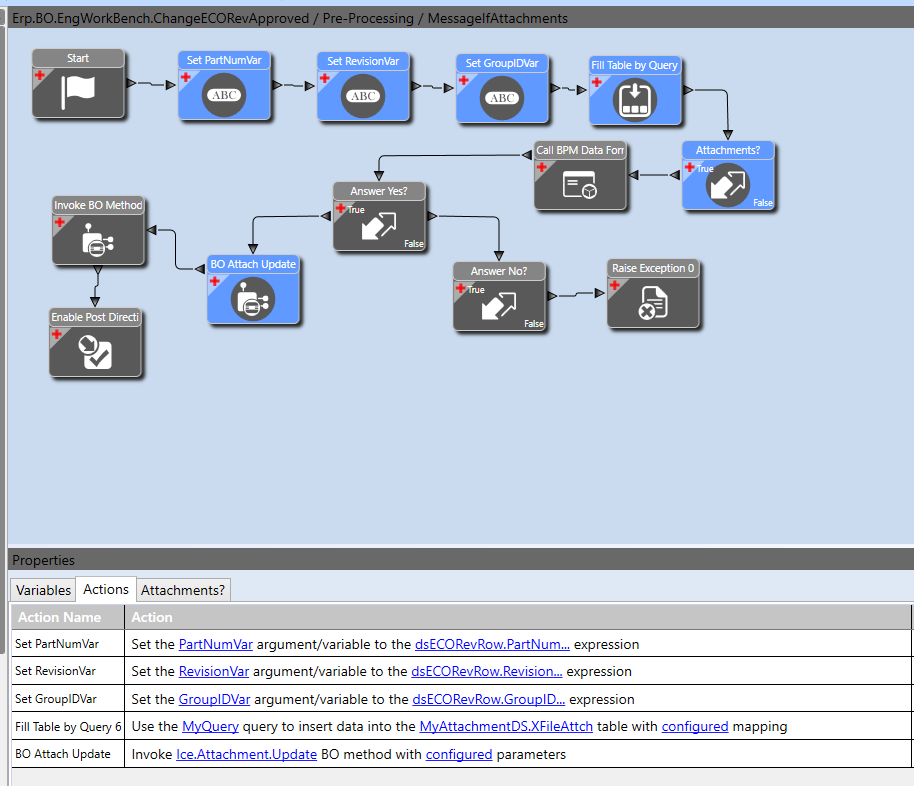Select the Set PartNumVar ABC node

(224, 86)
